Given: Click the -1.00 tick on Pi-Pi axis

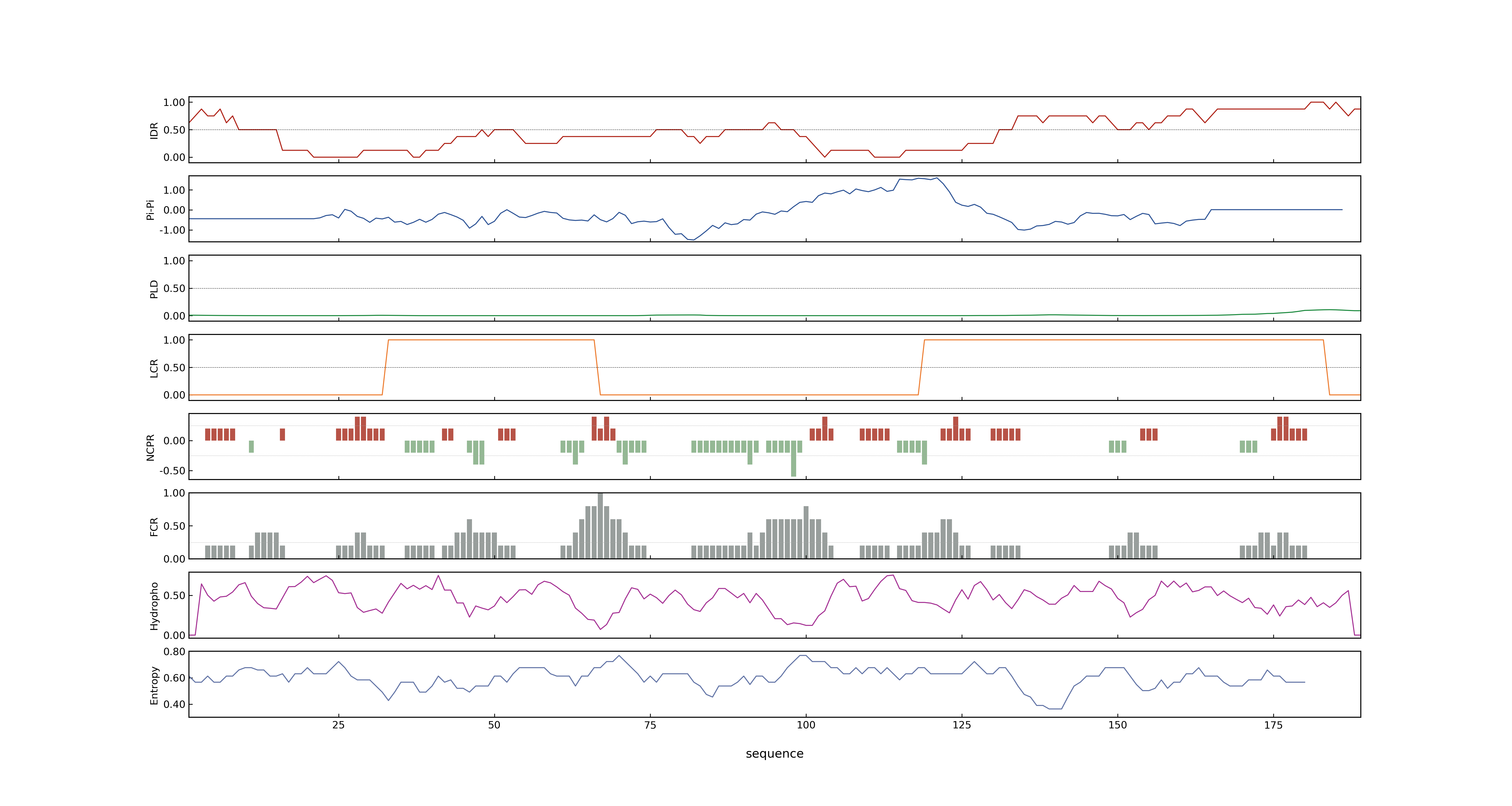Looking at the screenshot, I should (172, 230).
